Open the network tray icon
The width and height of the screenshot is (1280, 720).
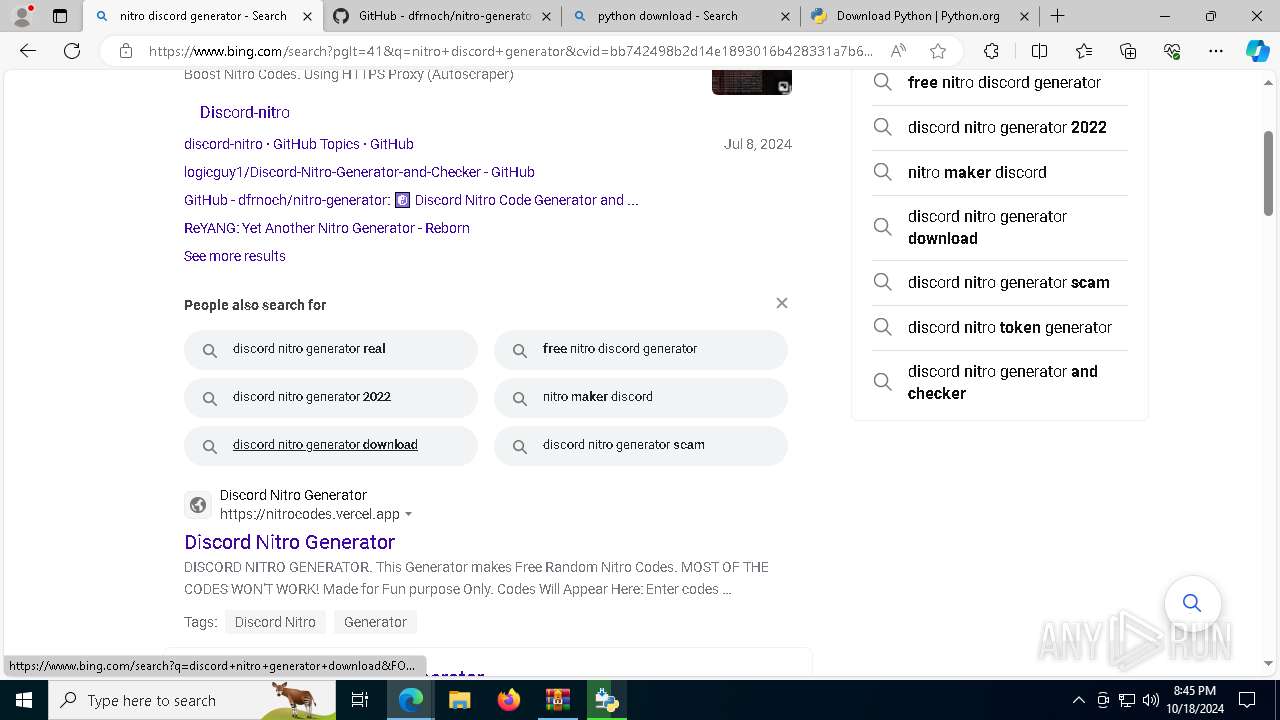[x=1127, y=700]
